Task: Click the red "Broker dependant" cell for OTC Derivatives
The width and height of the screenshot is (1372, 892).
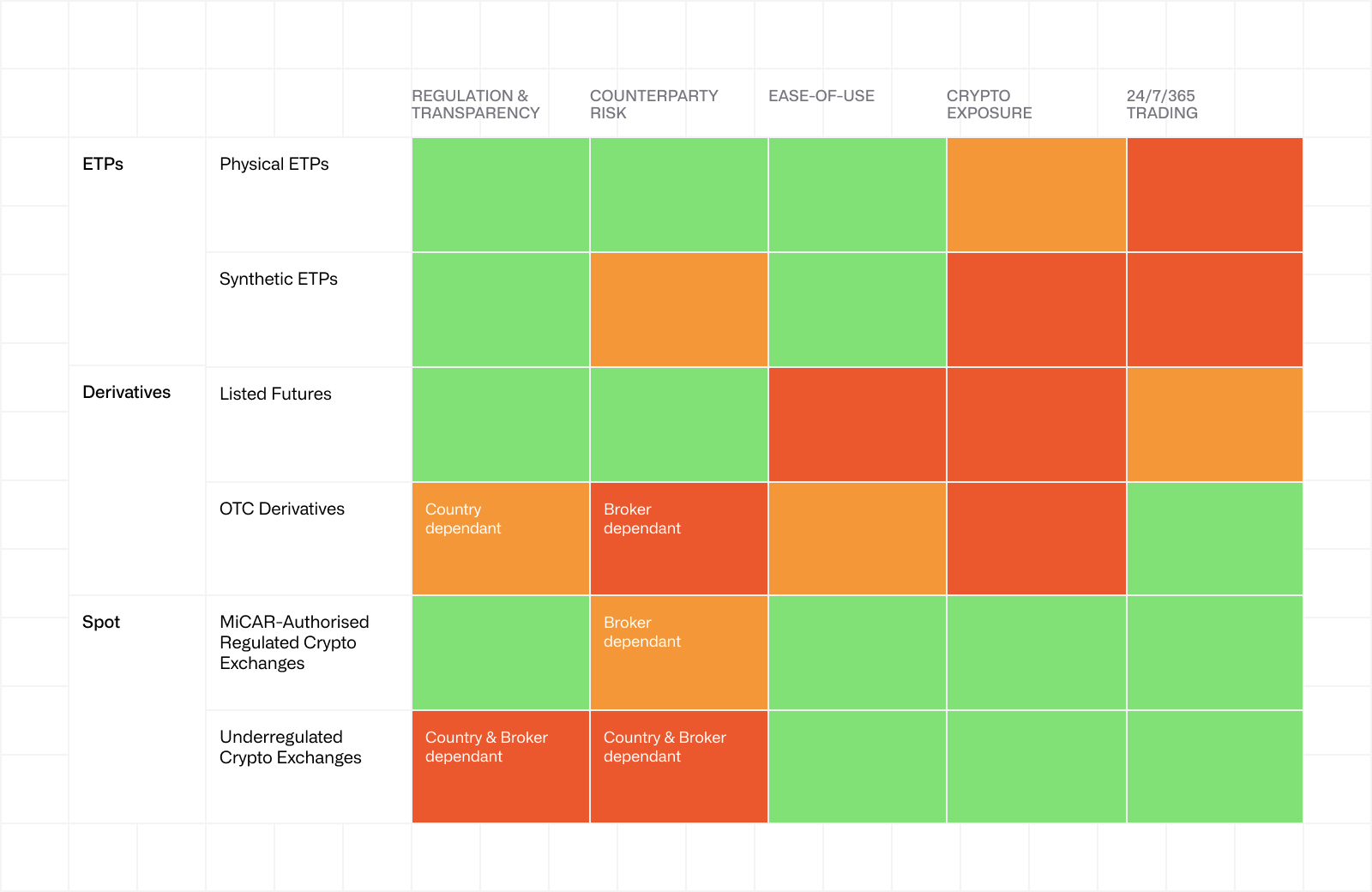Action: pos(678,539)
